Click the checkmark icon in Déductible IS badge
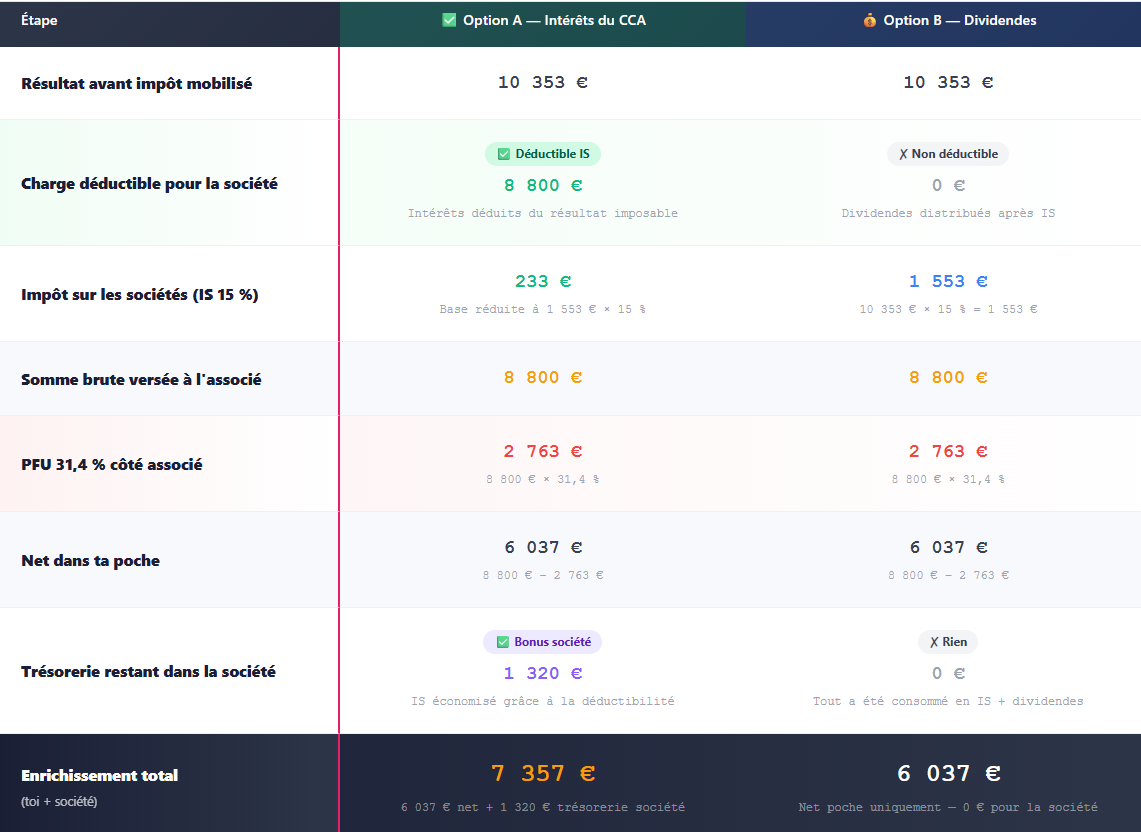Screen dimensions: 1141x832 pyautogui.click(x=504, y=154)
